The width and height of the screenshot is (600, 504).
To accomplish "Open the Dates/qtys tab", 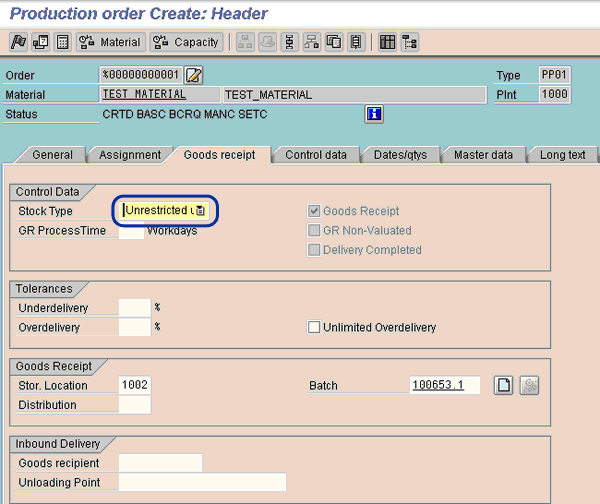I will (400, 155).
